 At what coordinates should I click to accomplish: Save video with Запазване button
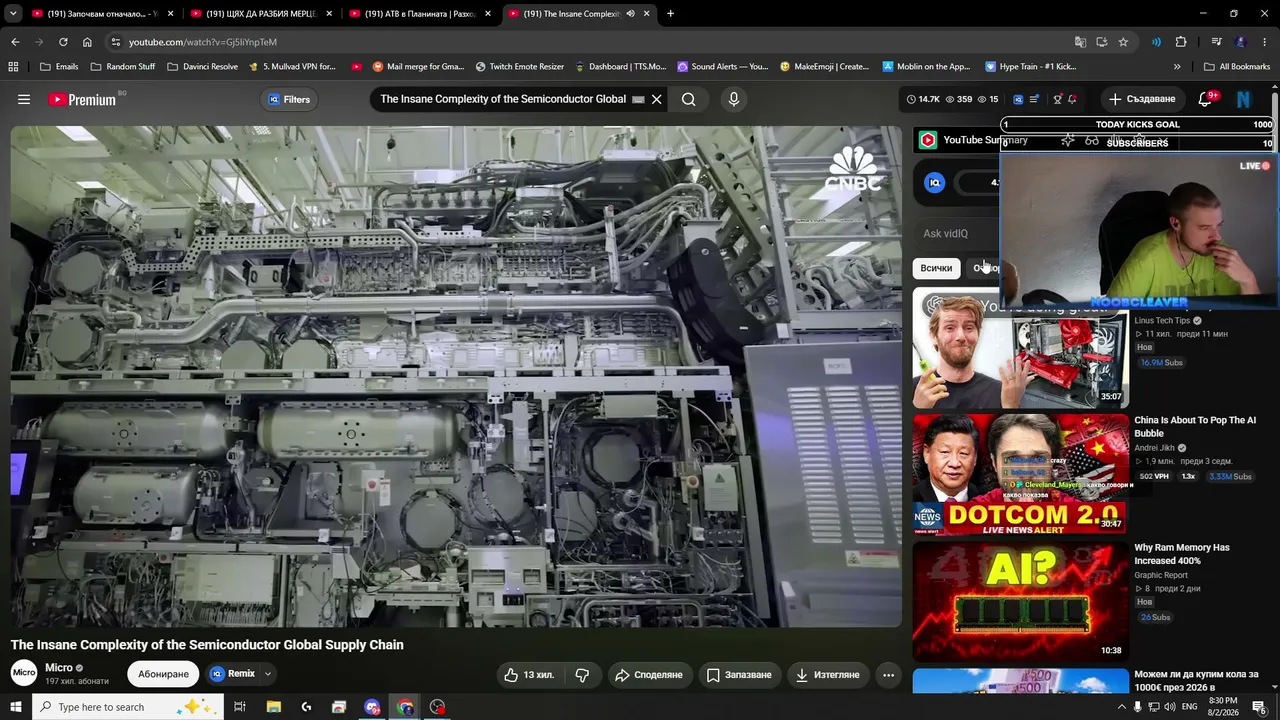pos(739,675)
